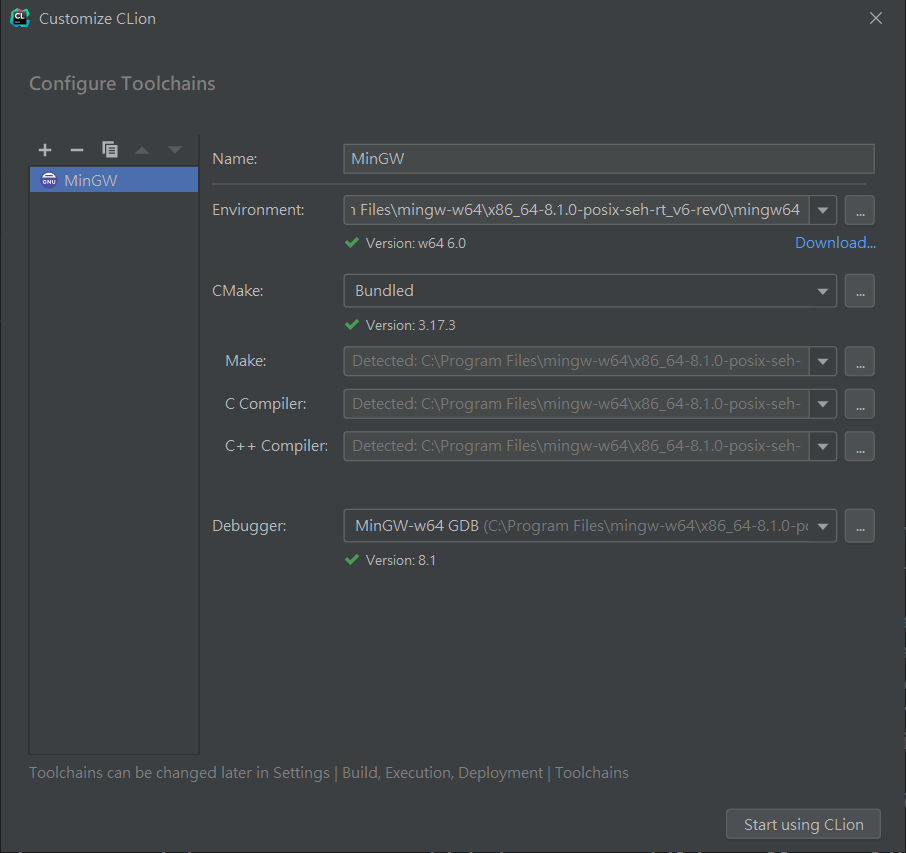906x853 pixels.
Task: Browse for C++ Compiler executable
Action: [x=860, y=446]
